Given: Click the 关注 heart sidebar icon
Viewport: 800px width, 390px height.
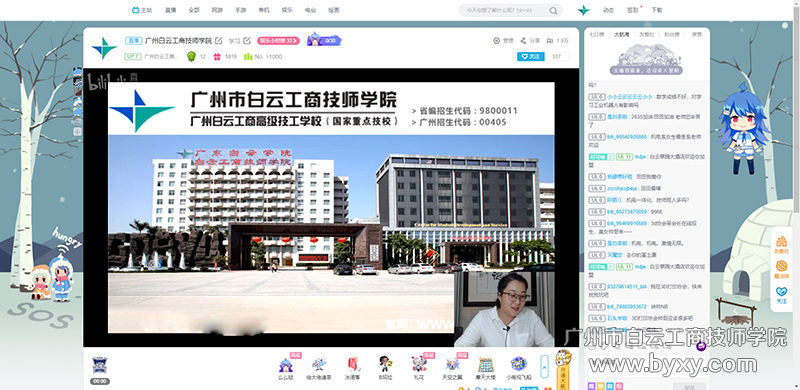Looking at the screenshot, I should 781,296.
